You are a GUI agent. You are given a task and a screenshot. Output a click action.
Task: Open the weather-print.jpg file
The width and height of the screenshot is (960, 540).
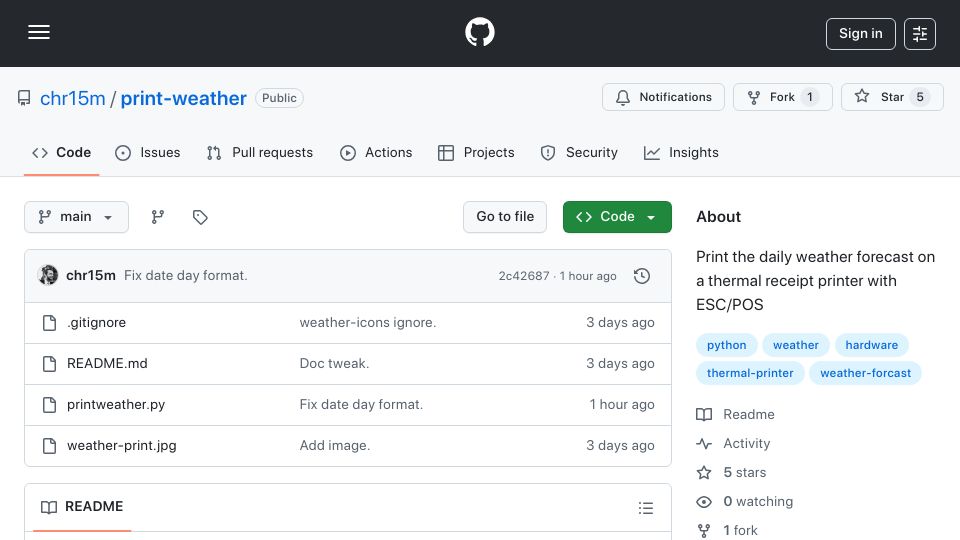122,446
